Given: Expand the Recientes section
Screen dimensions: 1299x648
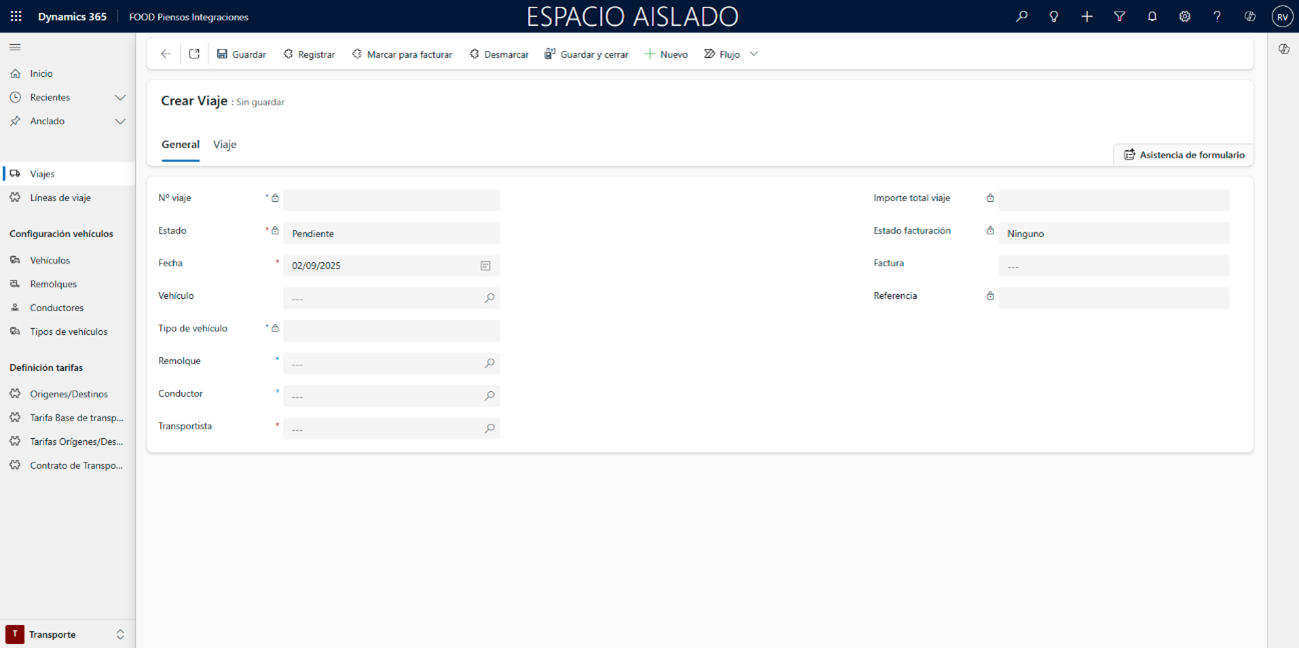Looking at the screenshot, I should pos(120,98).
